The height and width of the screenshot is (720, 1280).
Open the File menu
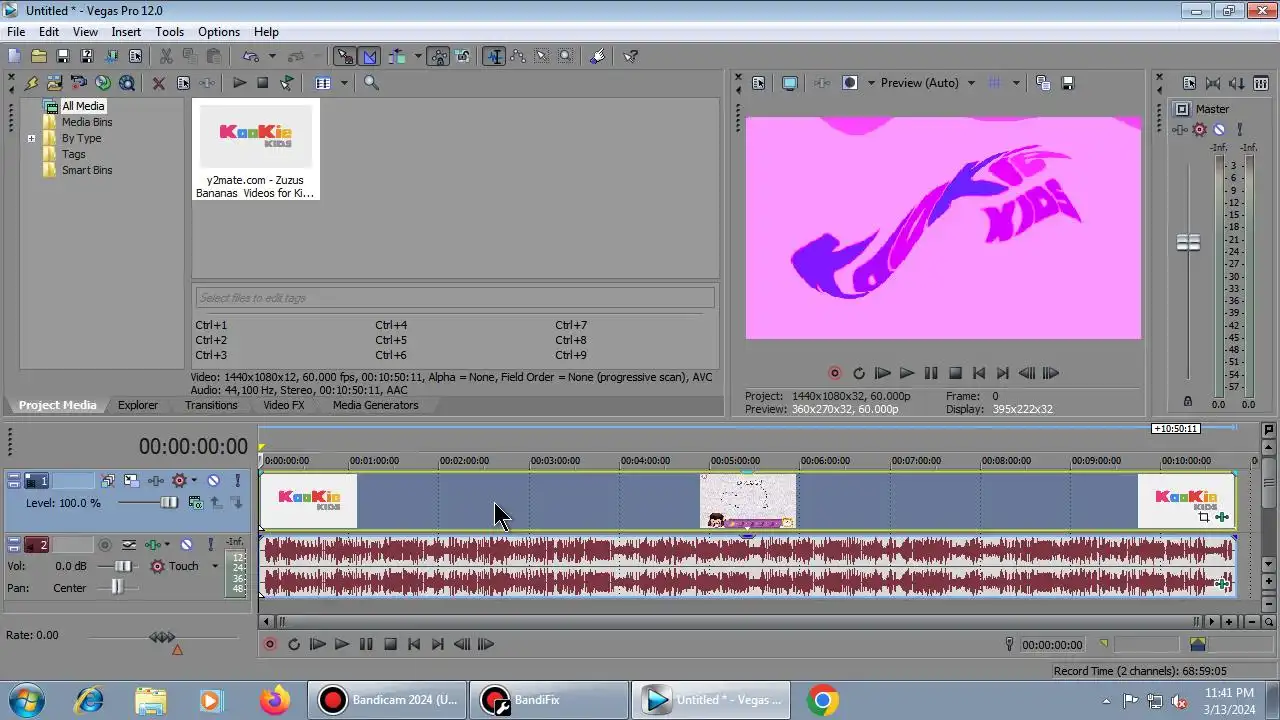16,32
